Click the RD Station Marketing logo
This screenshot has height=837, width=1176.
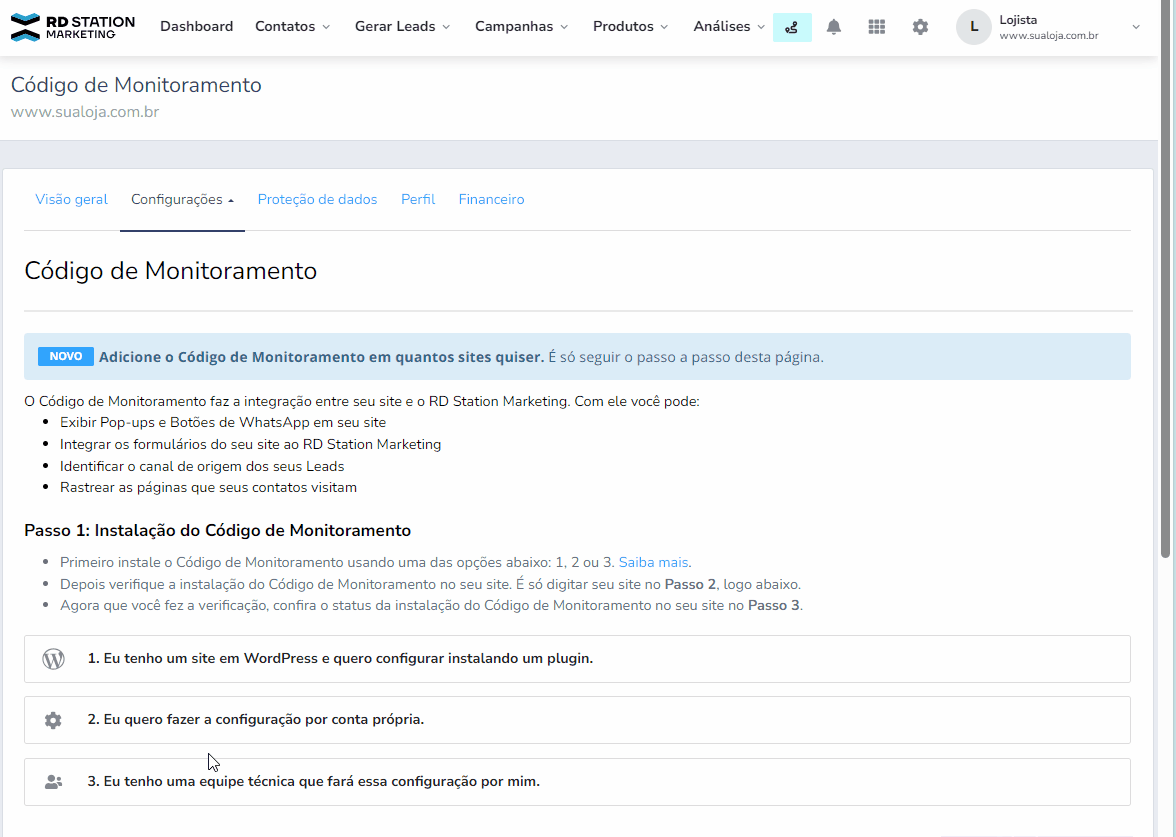click(x=73, y=27)
